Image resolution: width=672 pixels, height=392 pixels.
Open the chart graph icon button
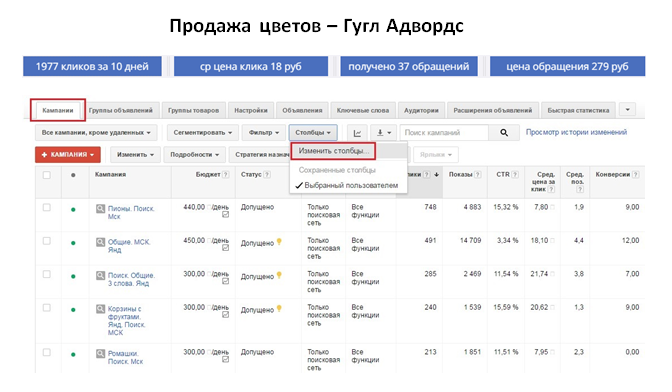click(357, 133)
